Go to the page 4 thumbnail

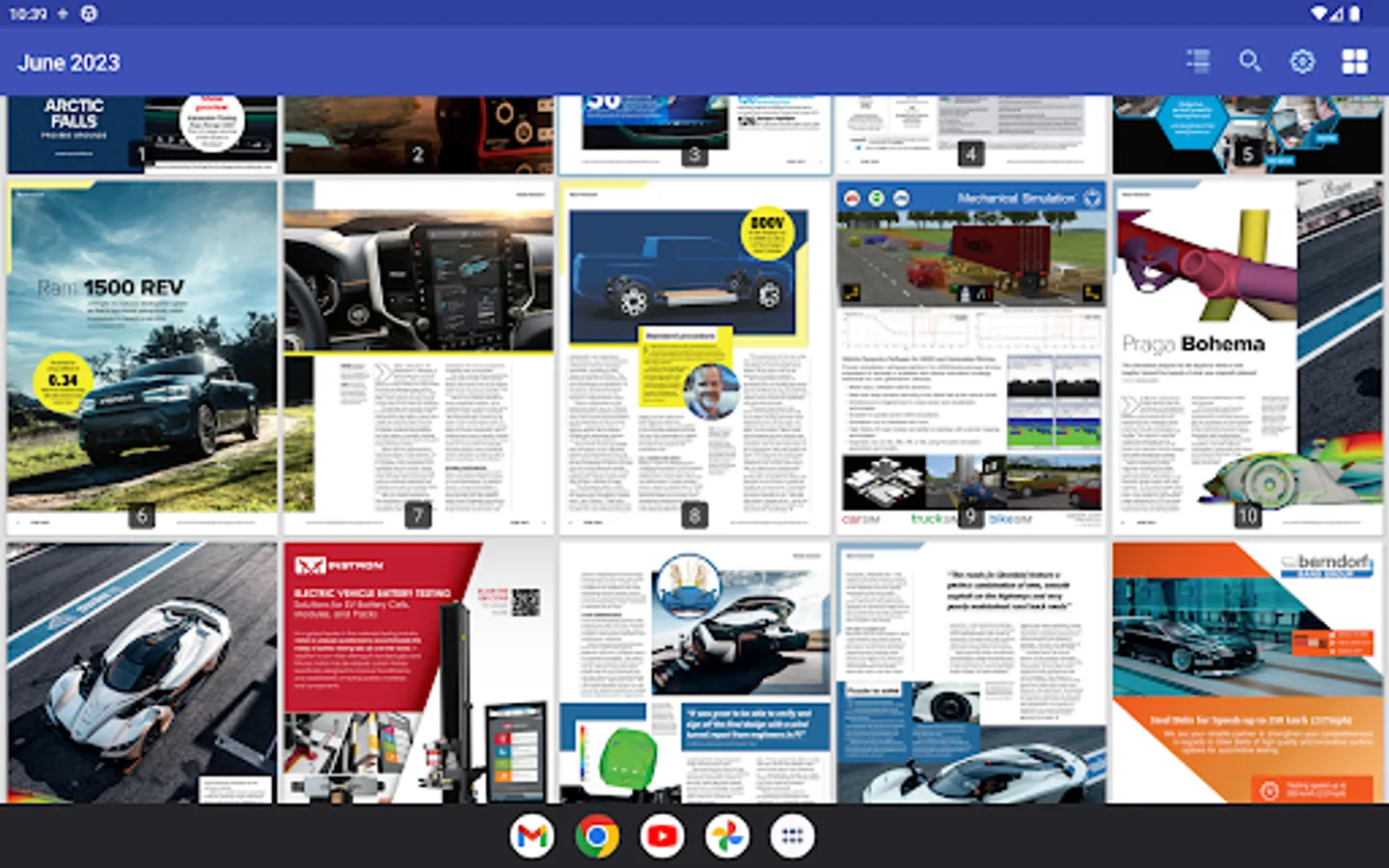[x=971, y=135]
